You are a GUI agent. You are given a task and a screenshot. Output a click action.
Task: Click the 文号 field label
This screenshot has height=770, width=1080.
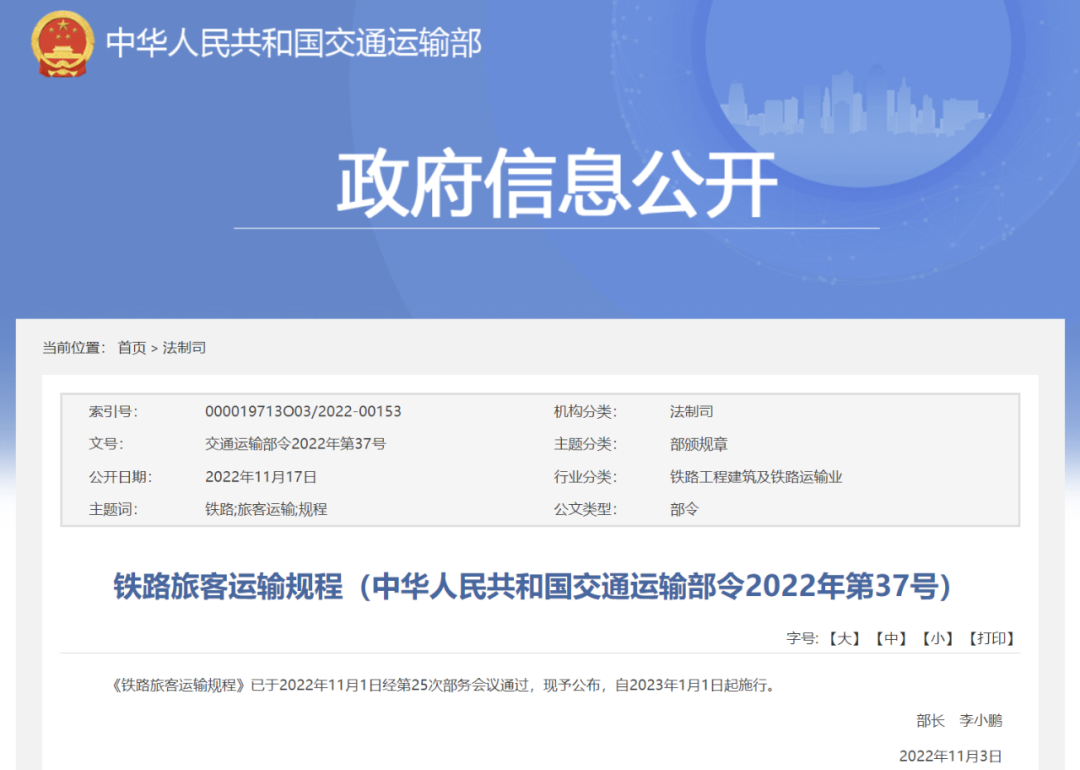tap(106, 444)
